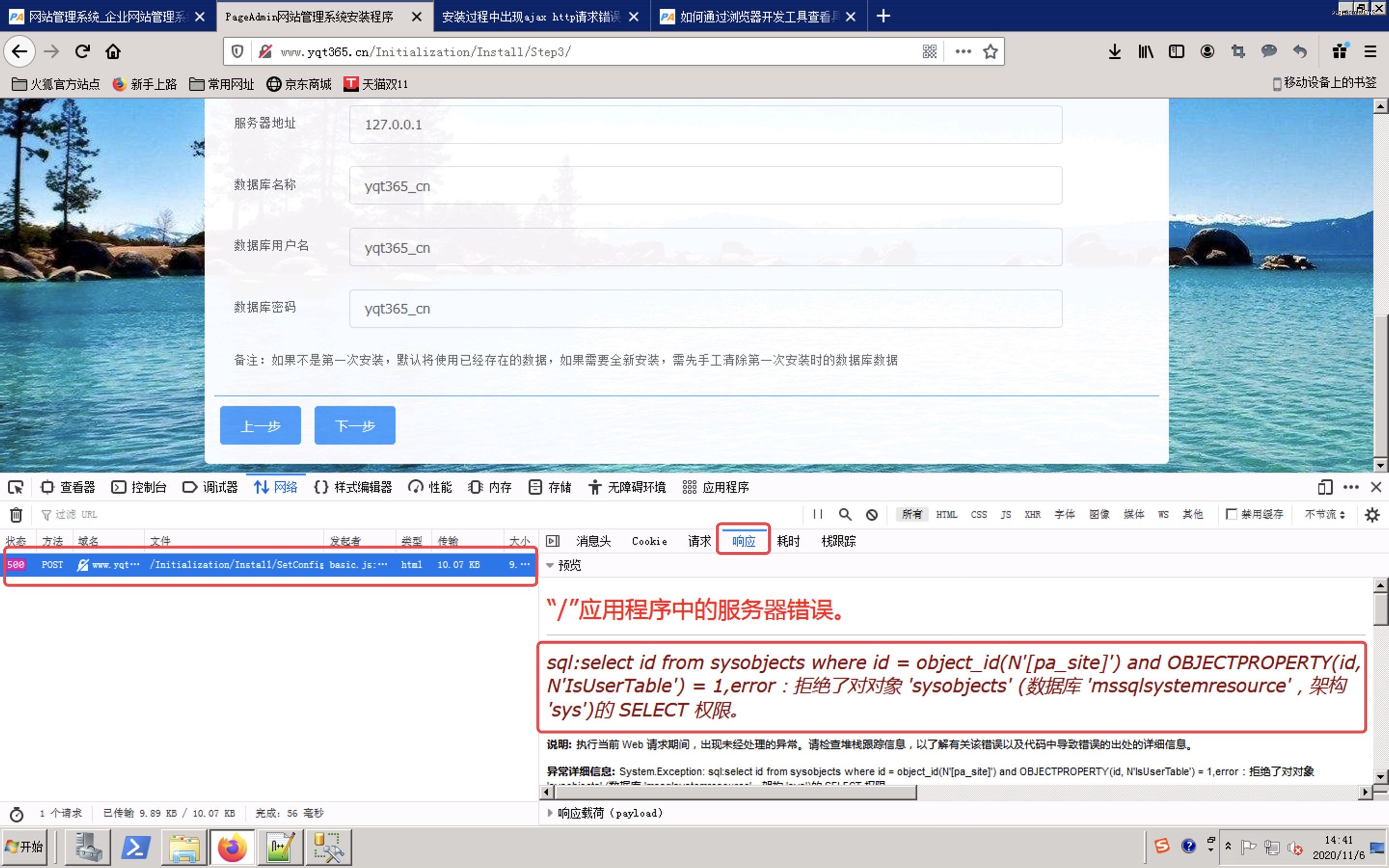Filter requests by JS

point(1006,515)
